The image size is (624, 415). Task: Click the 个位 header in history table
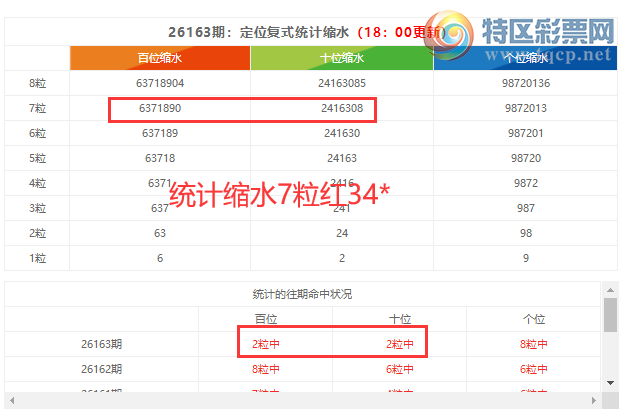click(534, 319)
